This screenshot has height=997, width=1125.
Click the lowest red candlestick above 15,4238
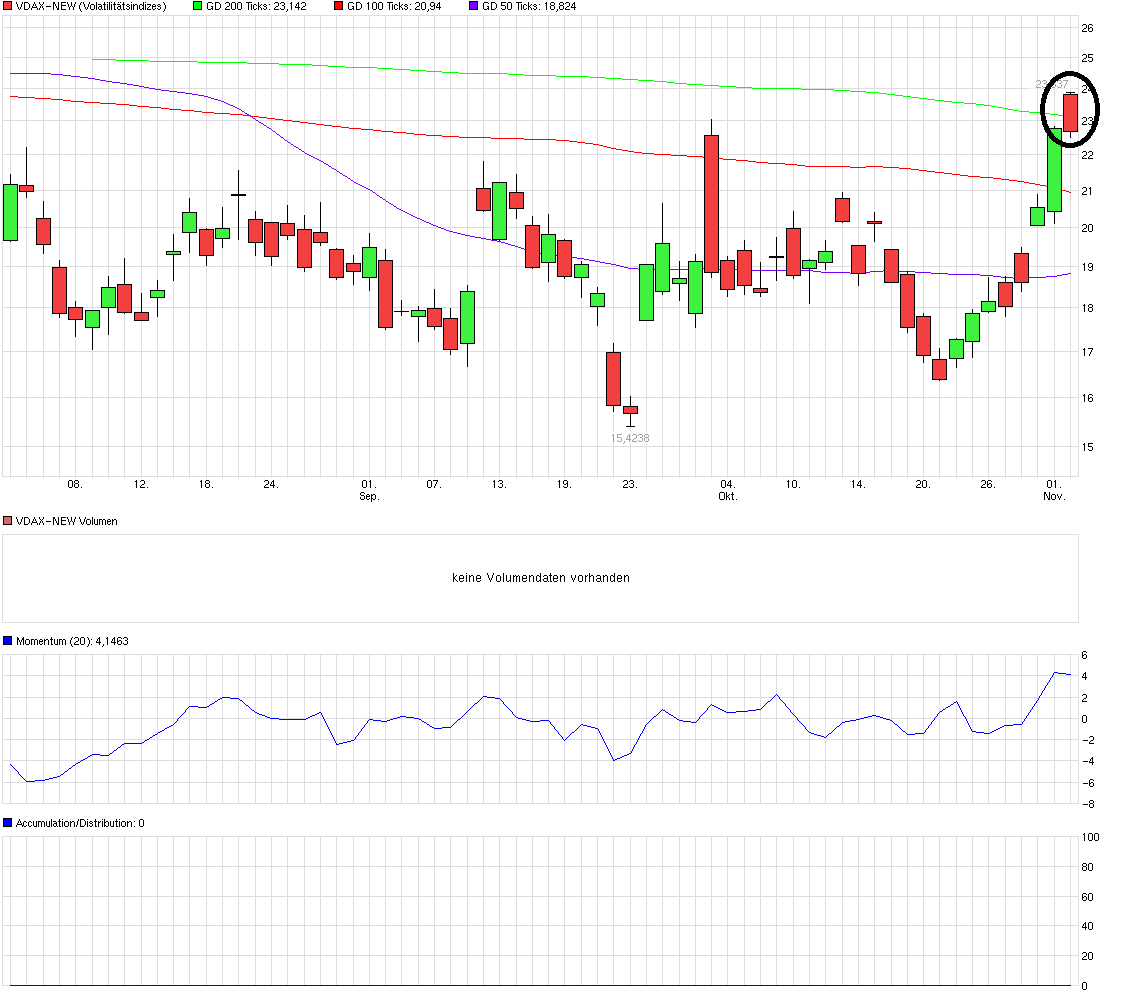(630, 410)
